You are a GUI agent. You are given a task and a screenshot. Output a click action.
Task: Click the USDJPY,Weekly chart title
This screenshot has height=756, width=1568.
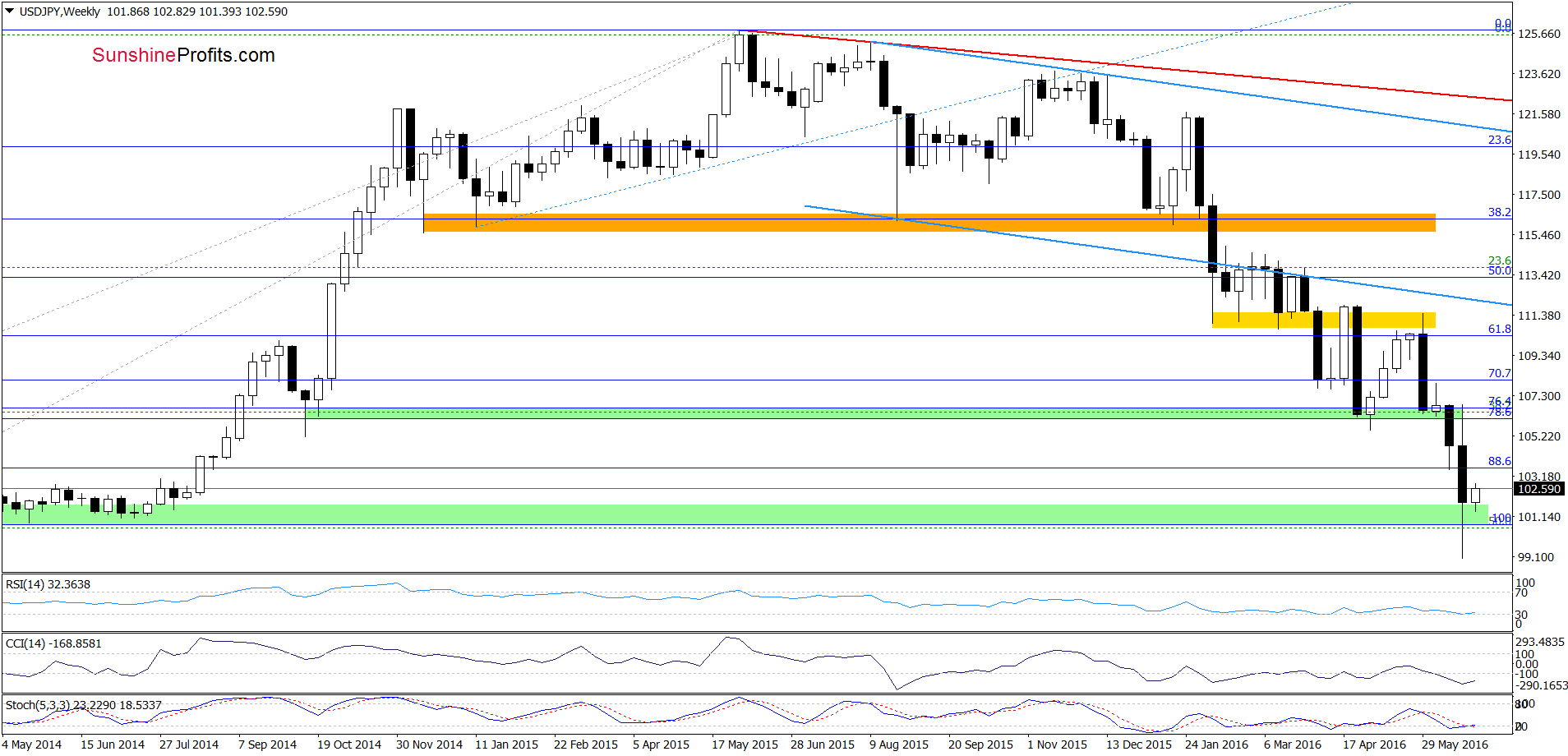(60, 12)
